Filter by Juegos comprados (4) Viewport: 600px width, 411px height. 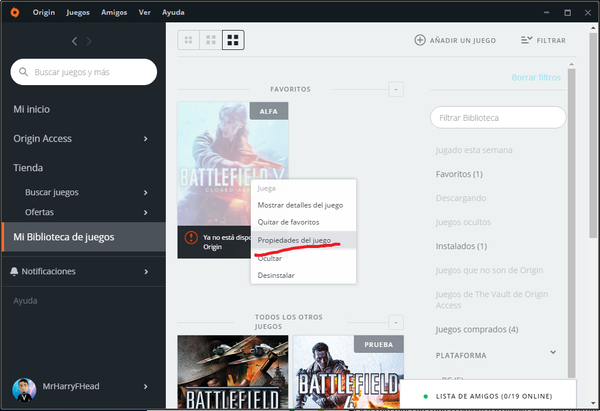click(477, 329)
